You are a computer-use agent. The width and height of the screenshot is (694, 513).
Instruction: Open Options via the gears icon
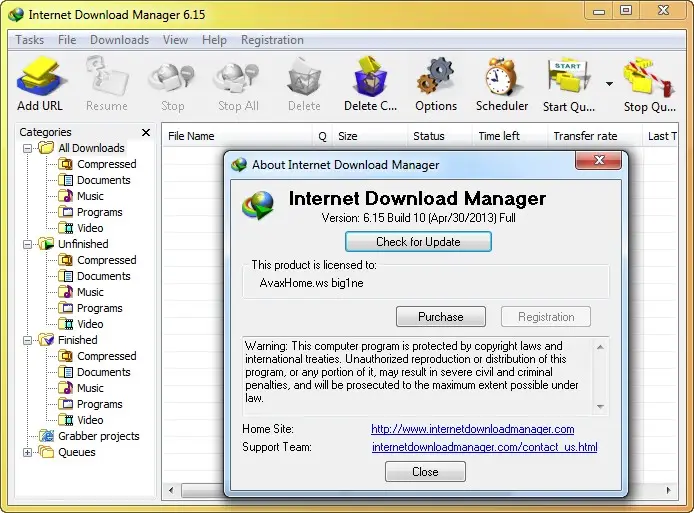point(436,76)
